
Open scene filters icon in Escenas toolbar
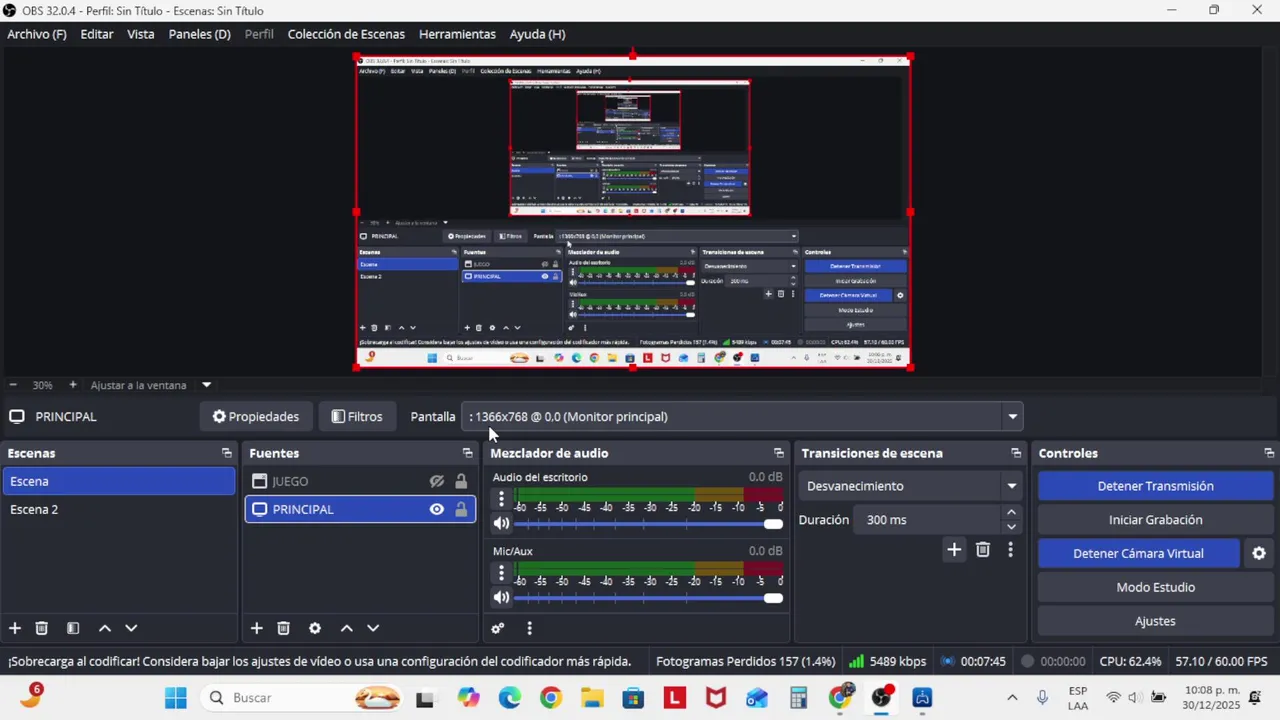pos(73,628)
